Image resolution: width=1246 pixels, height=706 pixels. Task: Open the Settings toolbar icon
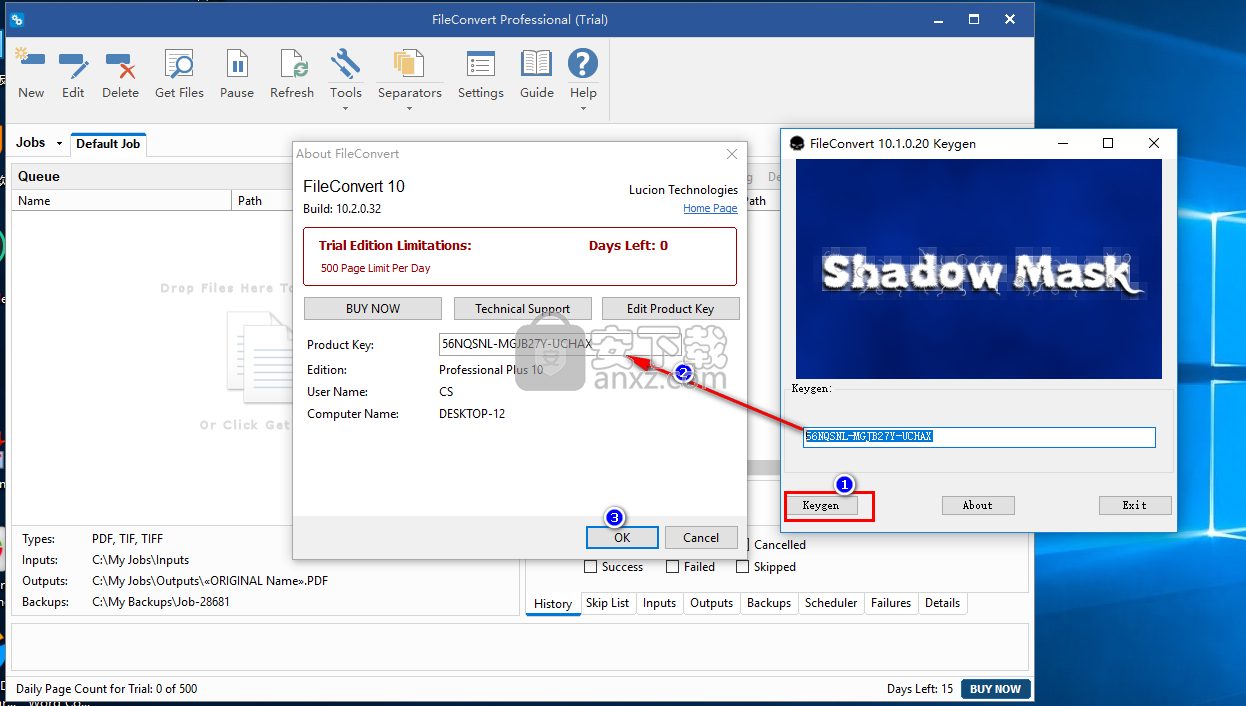click(x=481, y=65)
